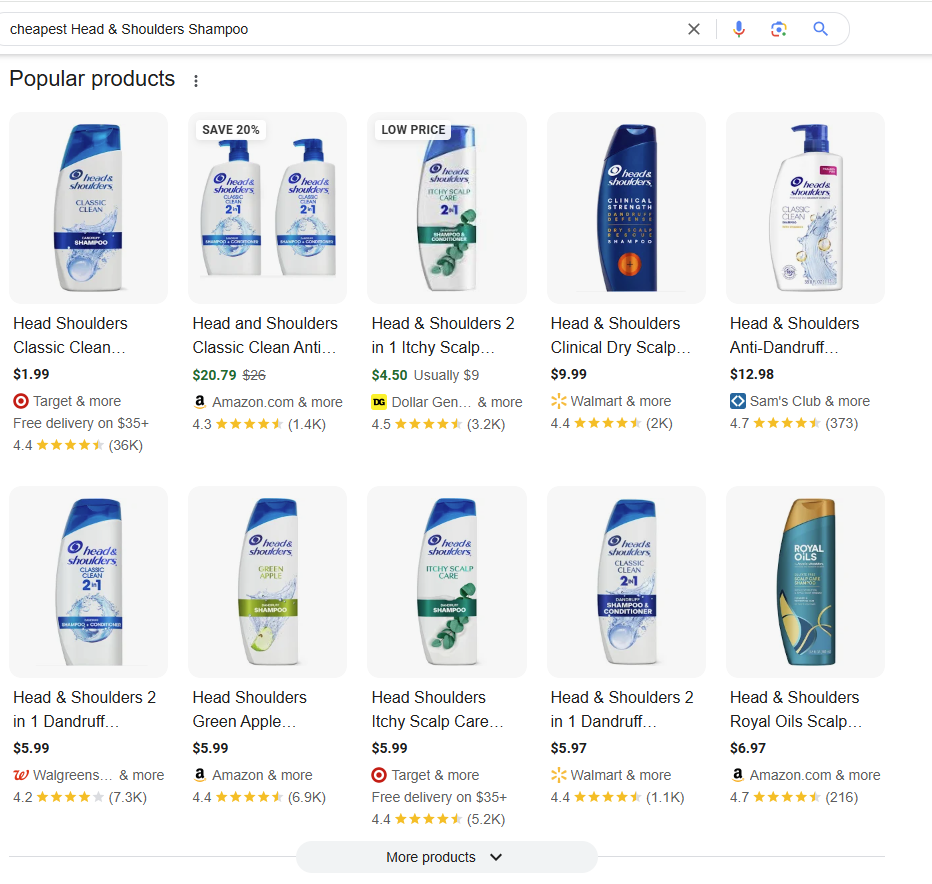Screen dimensions: 932x884
Task: Open Royal Oils Scalp shampoo image
Action: 805,582
